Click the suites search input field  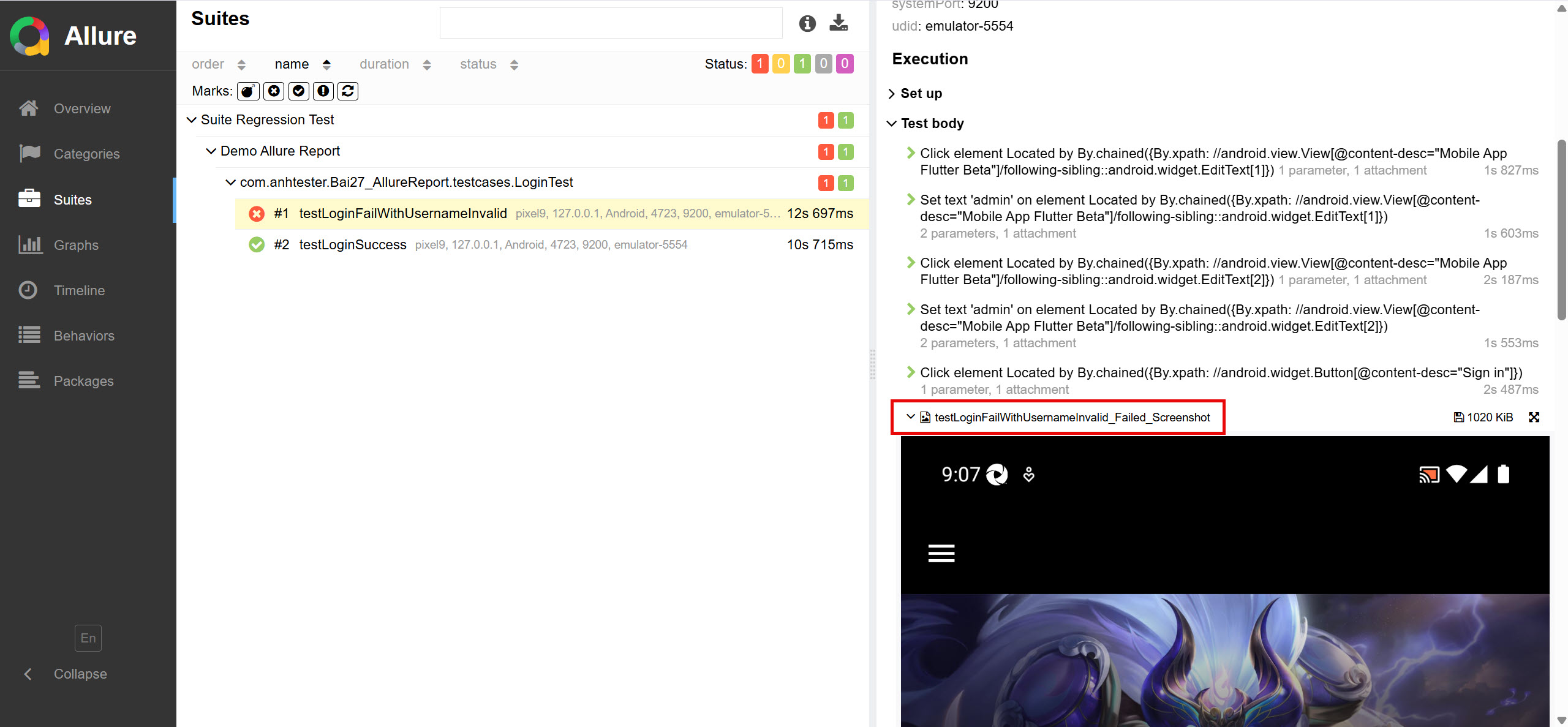coord(611,23)
